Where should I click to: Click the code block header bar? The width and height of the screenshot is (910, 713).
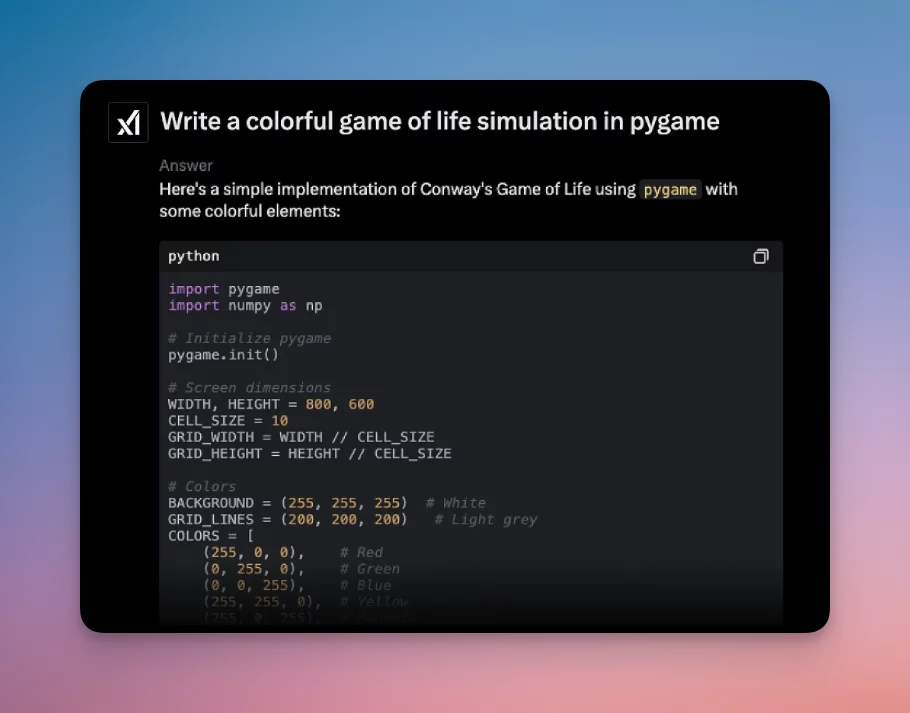(x=470, y=256)
